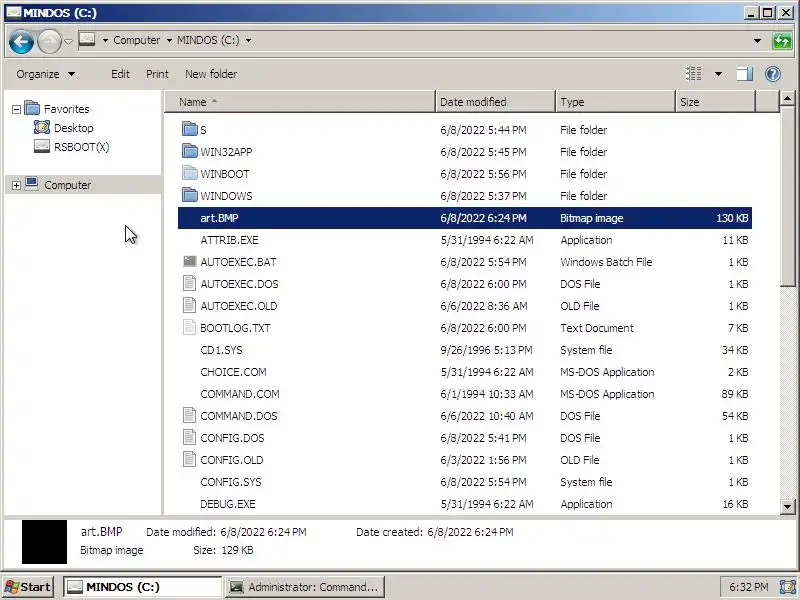The width and height of the screenshot is (800, 600).
Task: Sort by the Type column header
Action: pyautogui.click(x=615, y=102)
